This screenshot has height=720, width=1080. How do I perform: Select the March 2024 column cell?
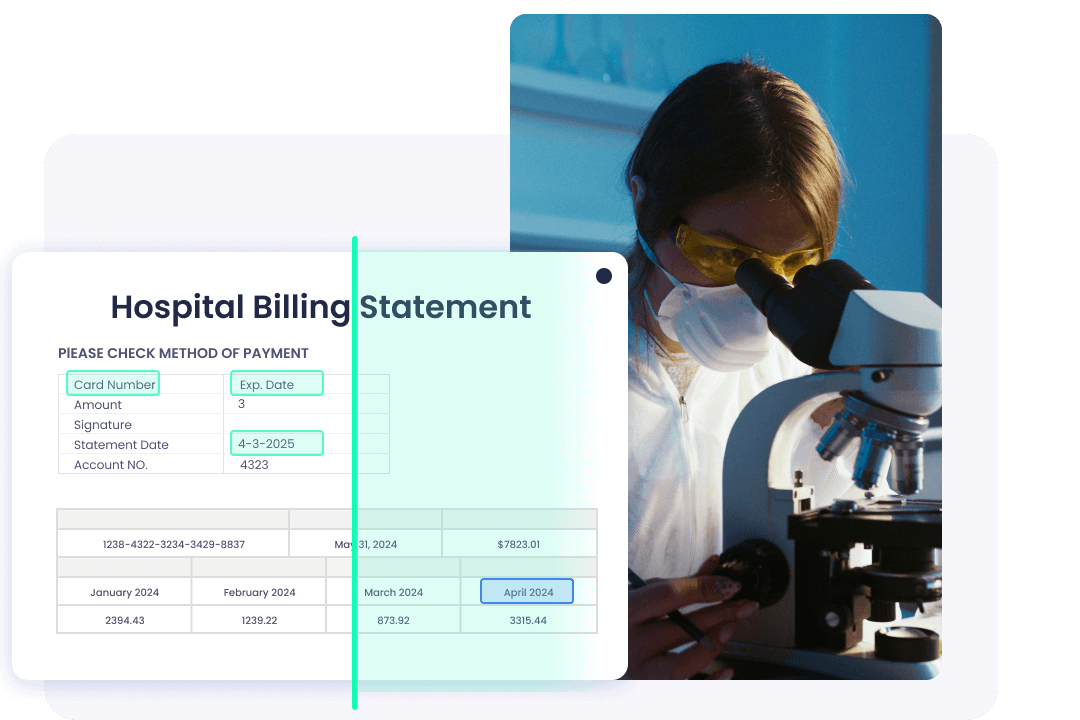tap(393, 592)
